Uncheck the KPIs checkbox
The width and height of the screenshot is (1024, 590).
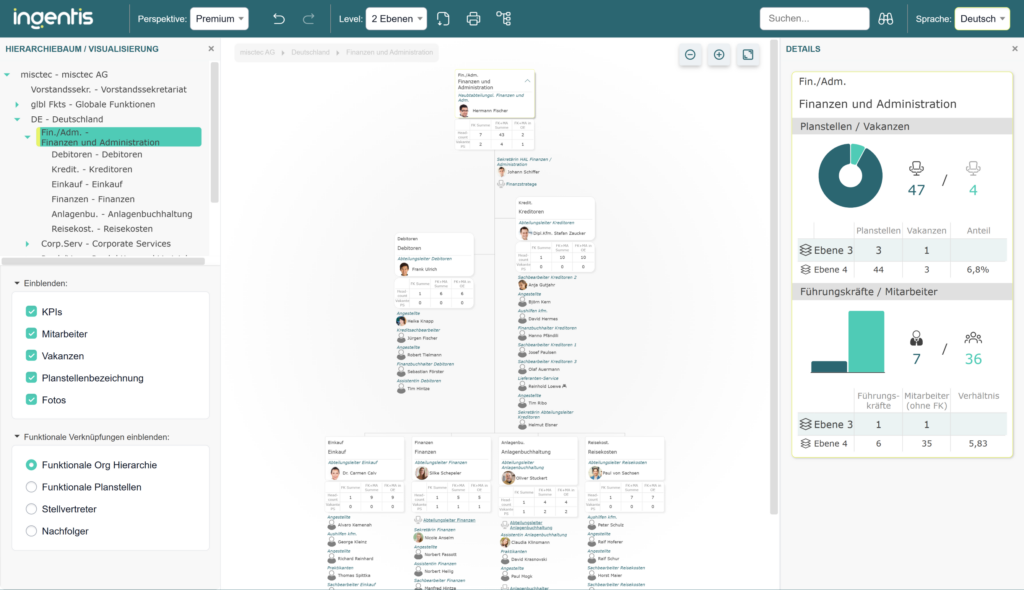[x=31, y=312]
